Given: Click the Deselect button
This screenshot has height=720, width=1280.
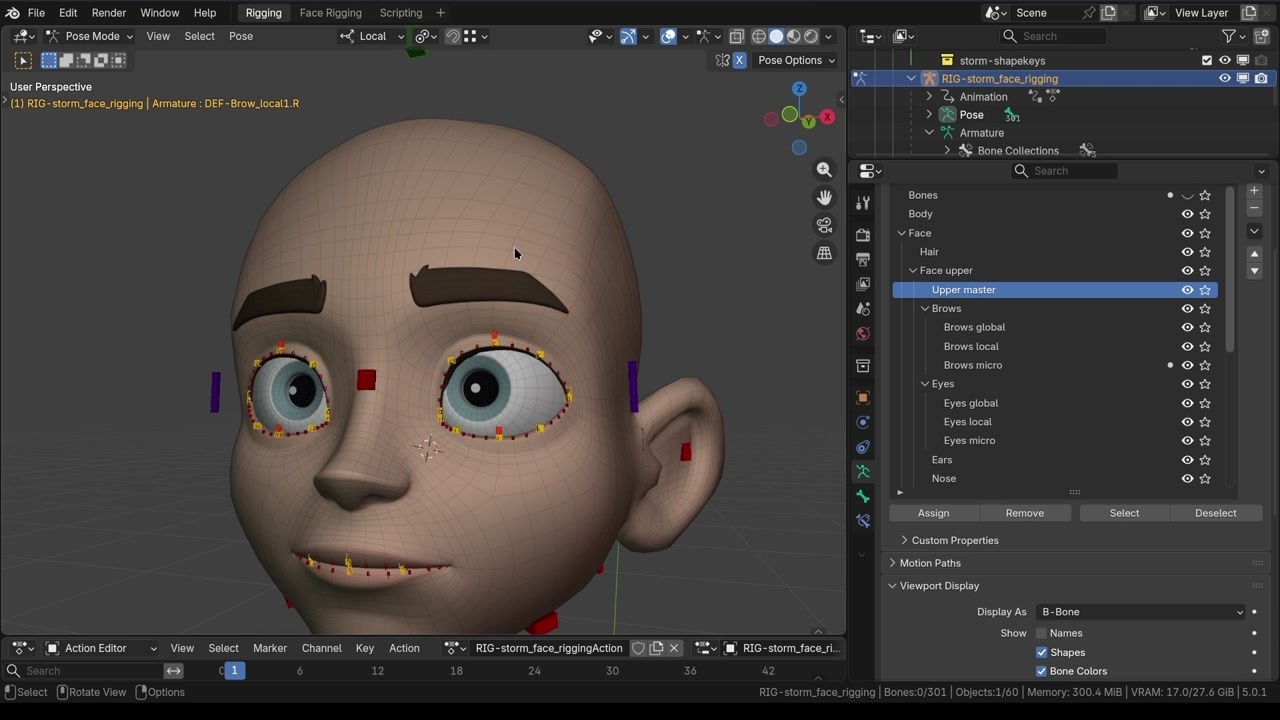Looking at the screenshot, I should (1215, 513).
